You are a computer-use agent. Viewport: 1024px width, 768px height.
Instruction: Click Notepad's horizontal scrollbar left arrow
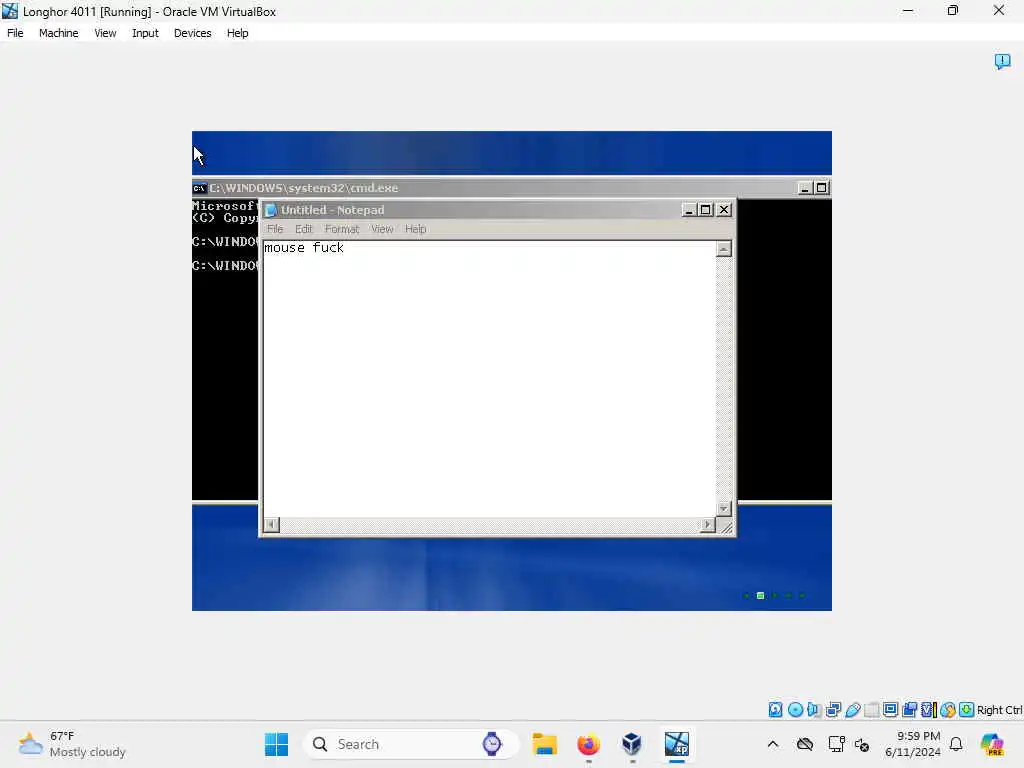[271, 524]
